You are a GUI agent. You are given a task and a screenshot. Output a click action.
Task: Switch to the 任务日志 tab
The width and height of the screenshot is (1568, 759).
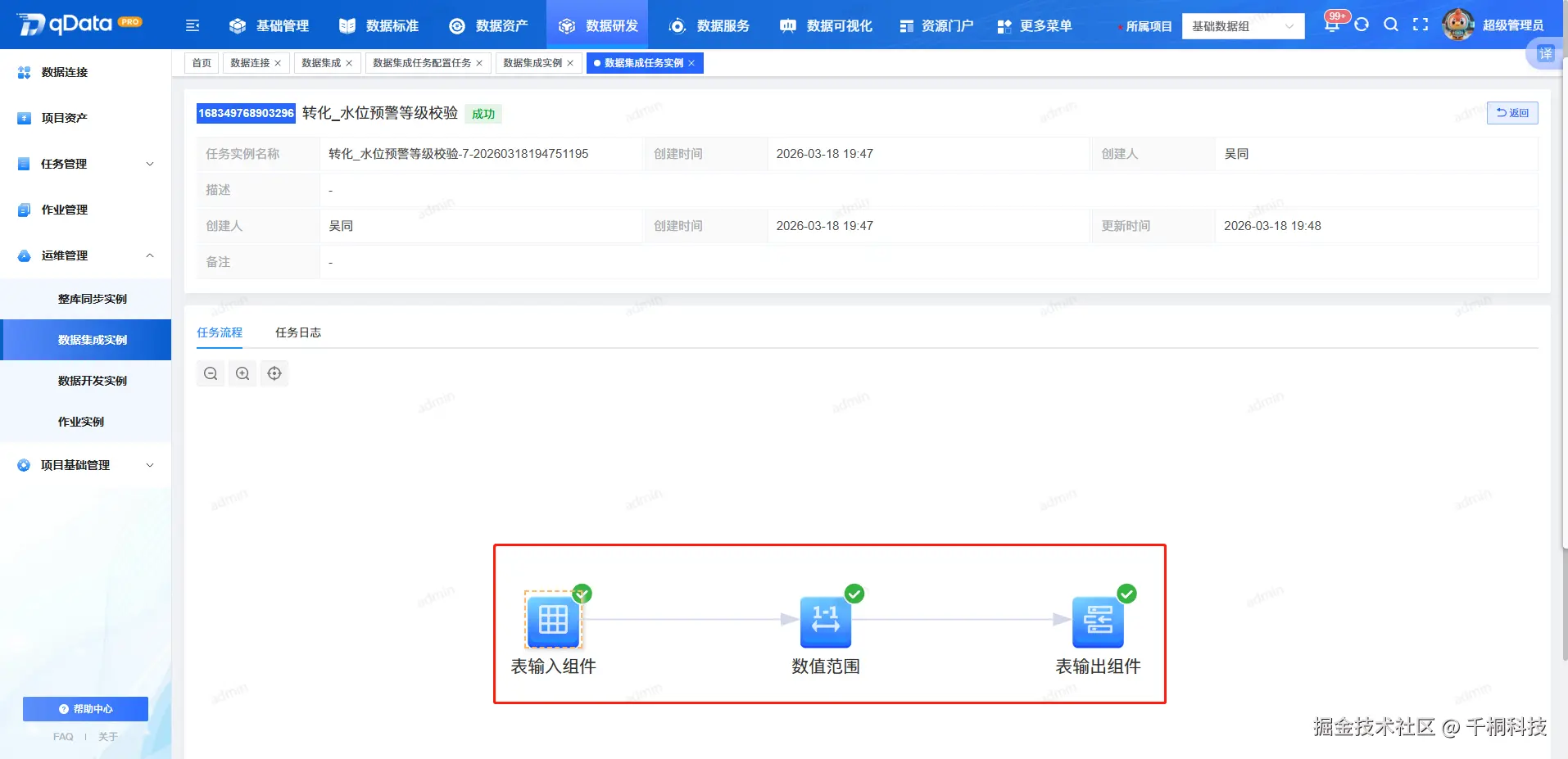[x=298, y=332]
